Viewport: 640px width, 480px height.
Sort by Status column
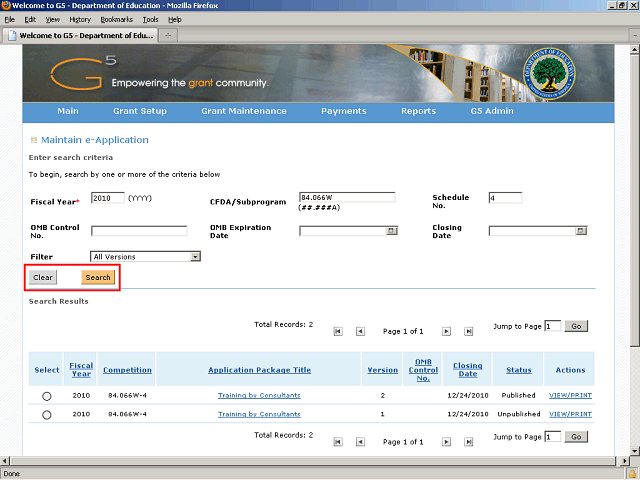point(519,370)
